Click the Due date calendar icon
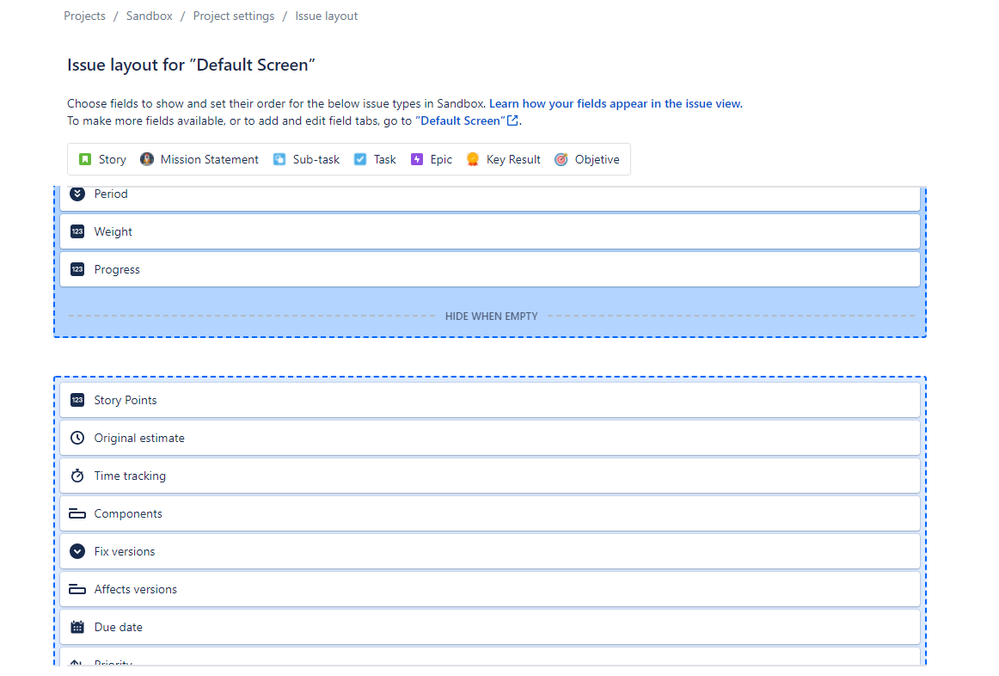Viewport: 999px width, 676px height. (77, 627)
